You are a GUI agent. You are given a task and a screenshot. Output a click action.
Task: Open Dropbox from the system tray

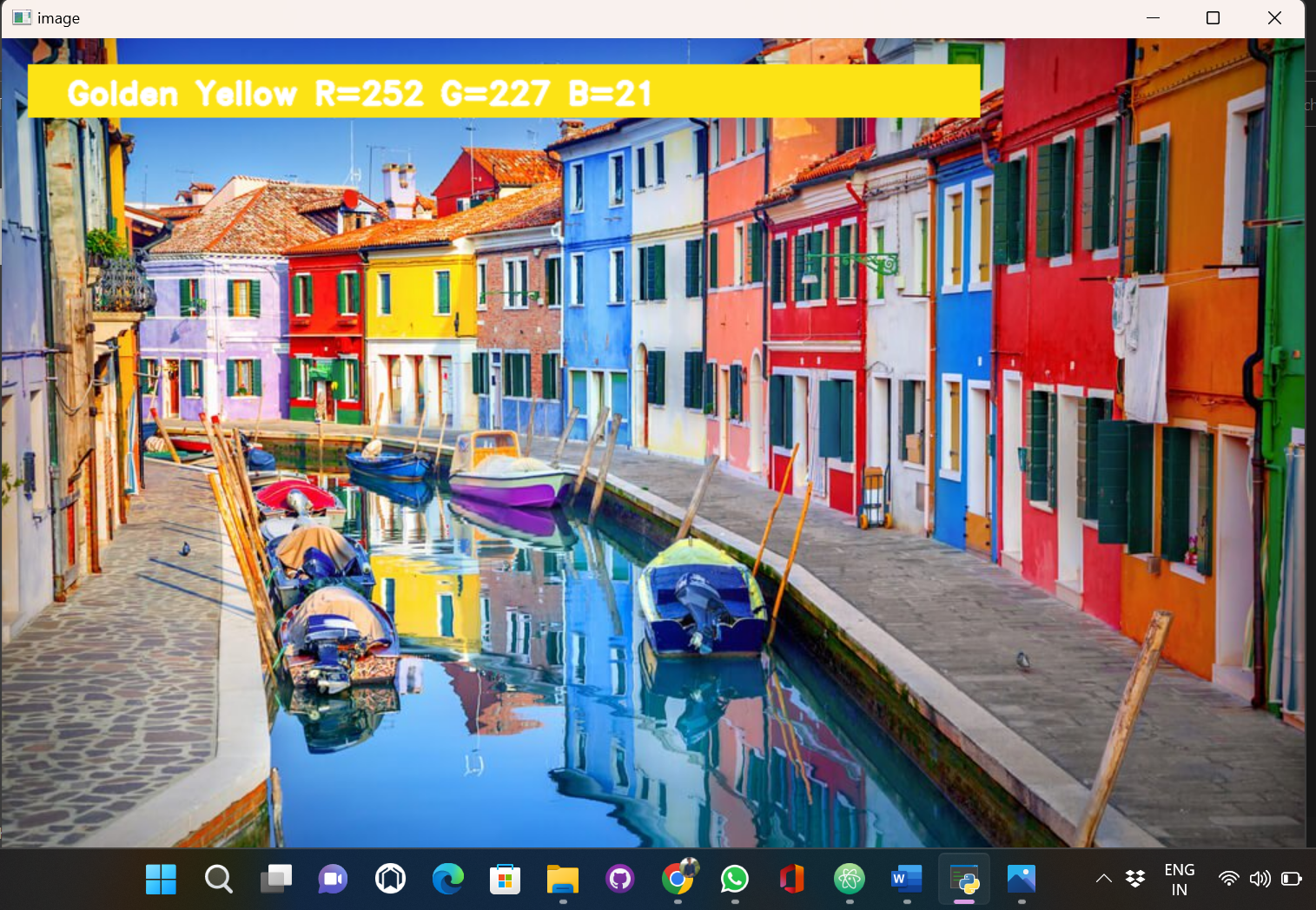point(1134,879)
